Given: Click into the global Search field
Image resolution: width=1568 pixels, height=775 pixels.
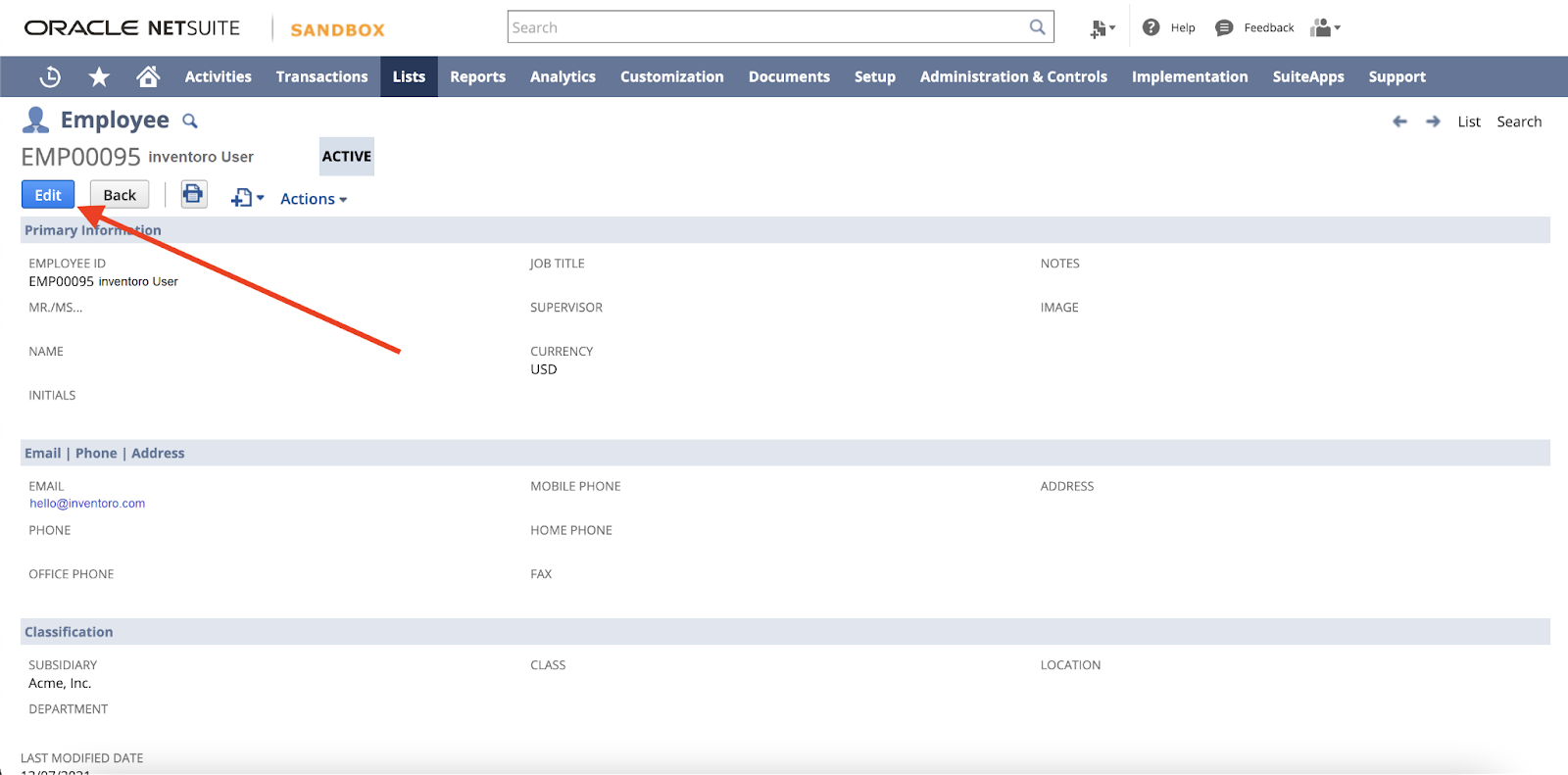Looking at the screenshot, I should point(764,27).
